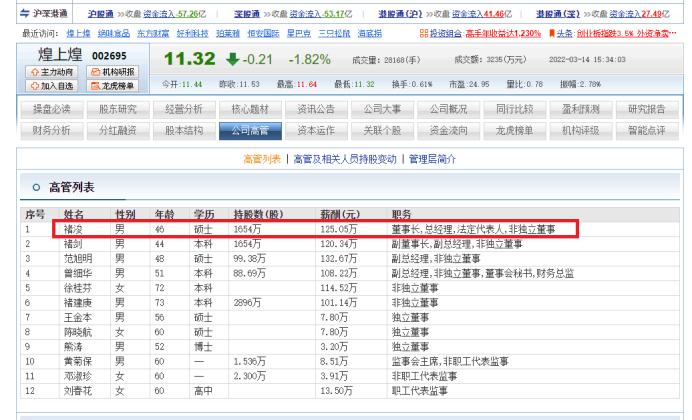Open the 创业板指跌3.5% headline link
The width and height of the screenshot is (692, 420).
tap(626, 34)
